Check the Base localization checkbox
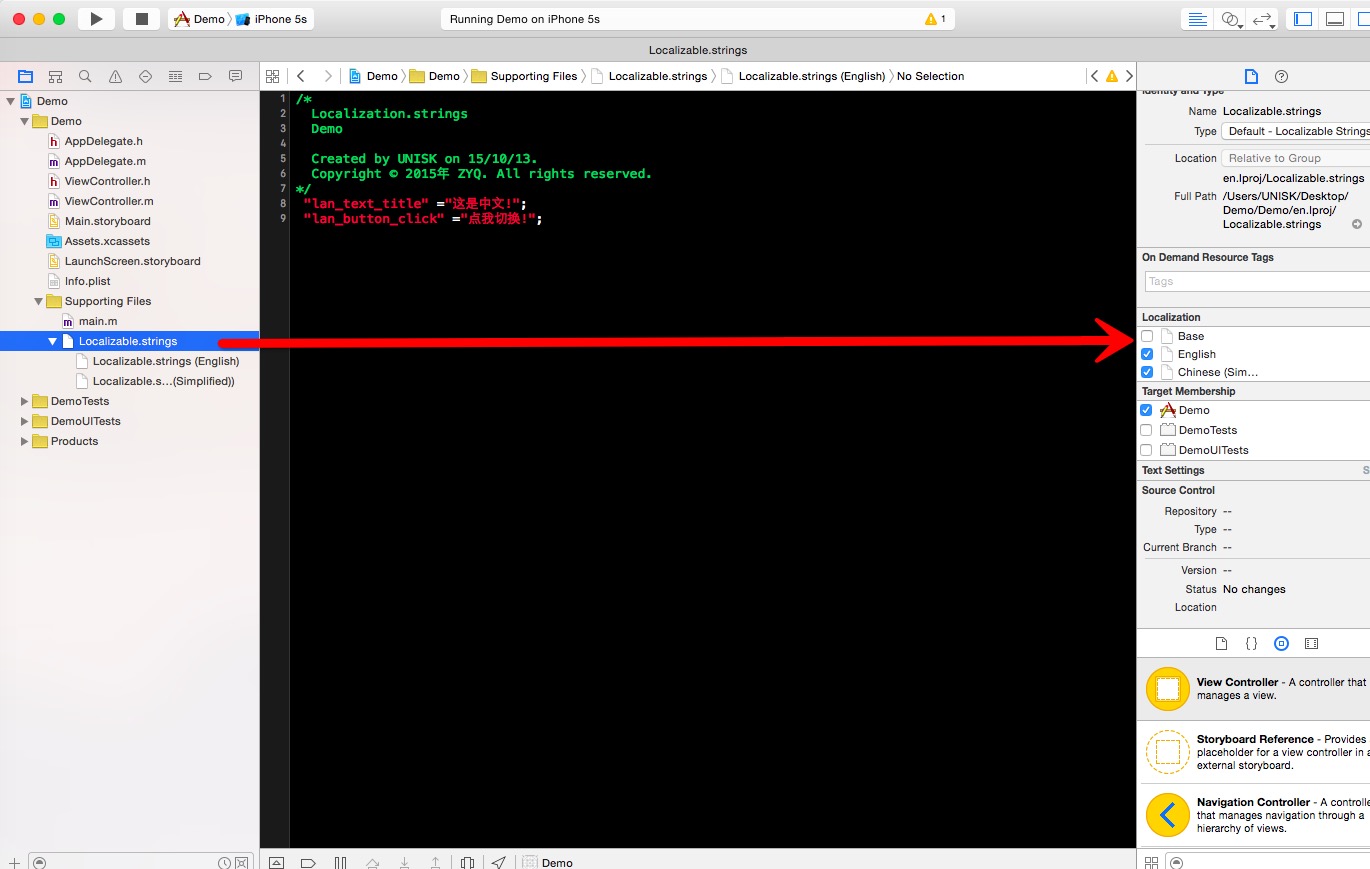 [1147, 336]
